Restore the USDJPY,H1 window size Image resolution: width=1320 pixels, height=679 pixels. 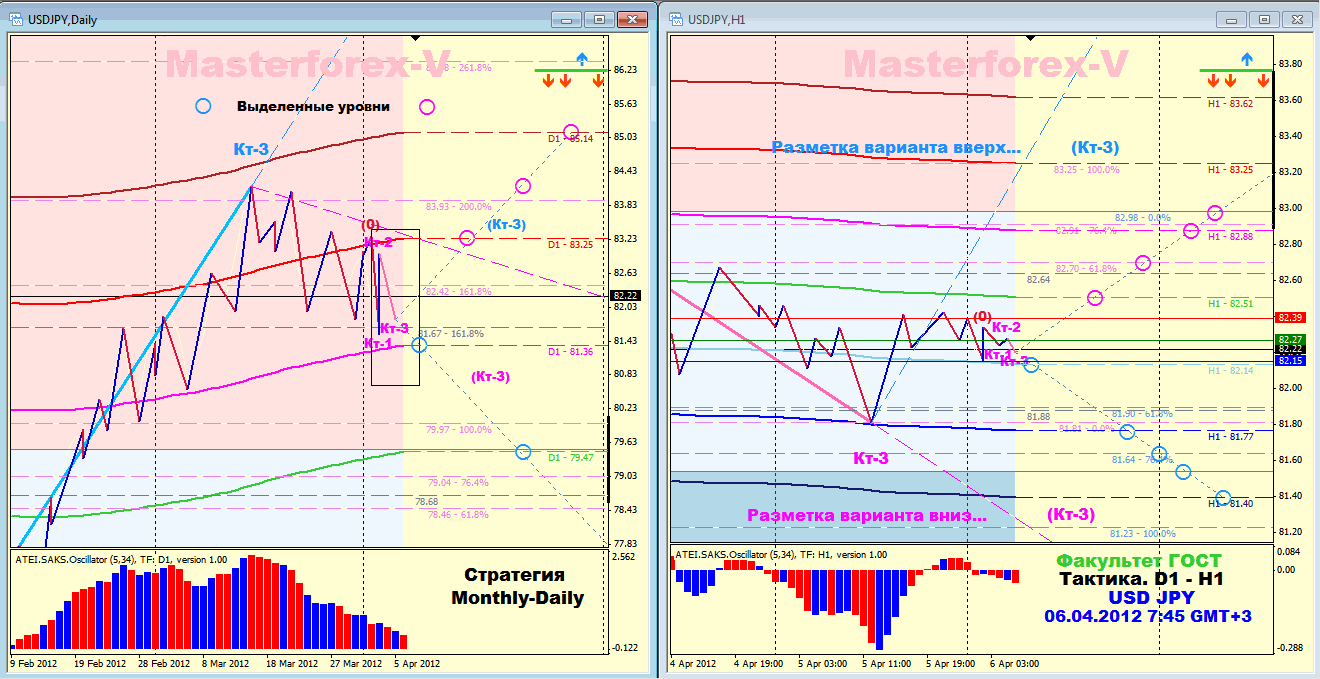(x=1264, y=19)
